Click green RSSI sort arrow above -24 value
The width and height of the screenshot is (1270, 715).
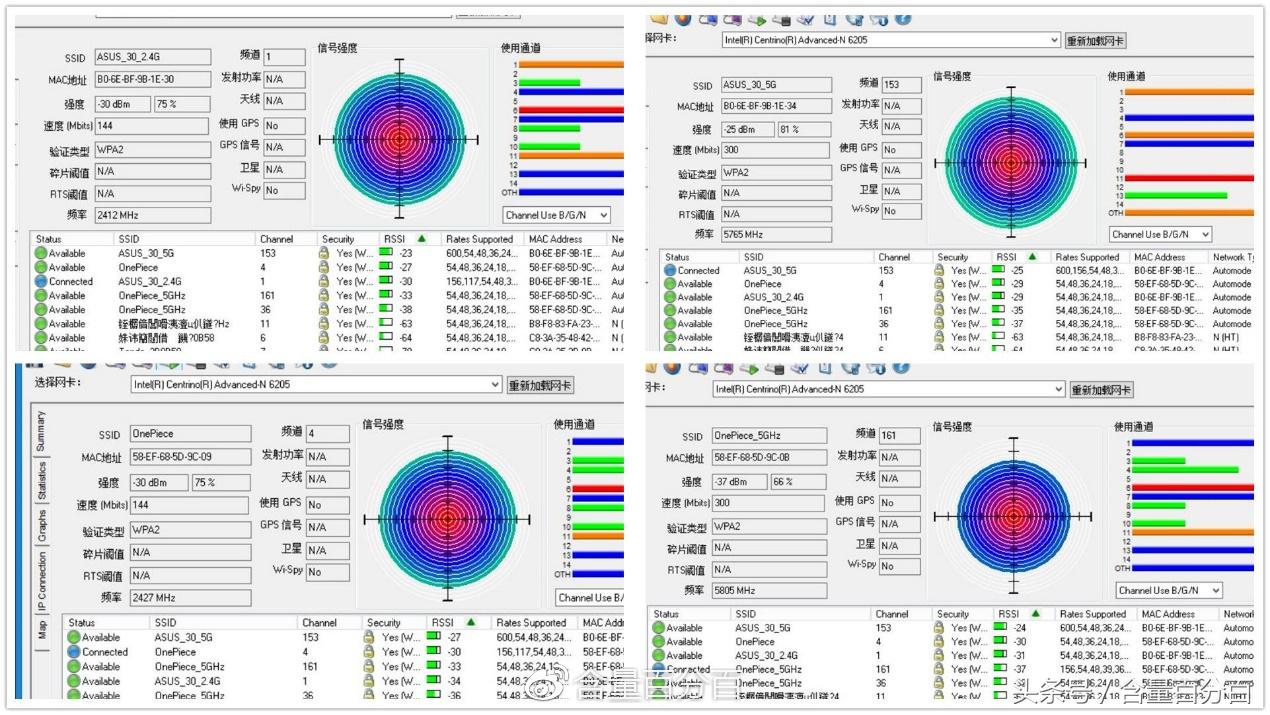[x=1035, y=614]
